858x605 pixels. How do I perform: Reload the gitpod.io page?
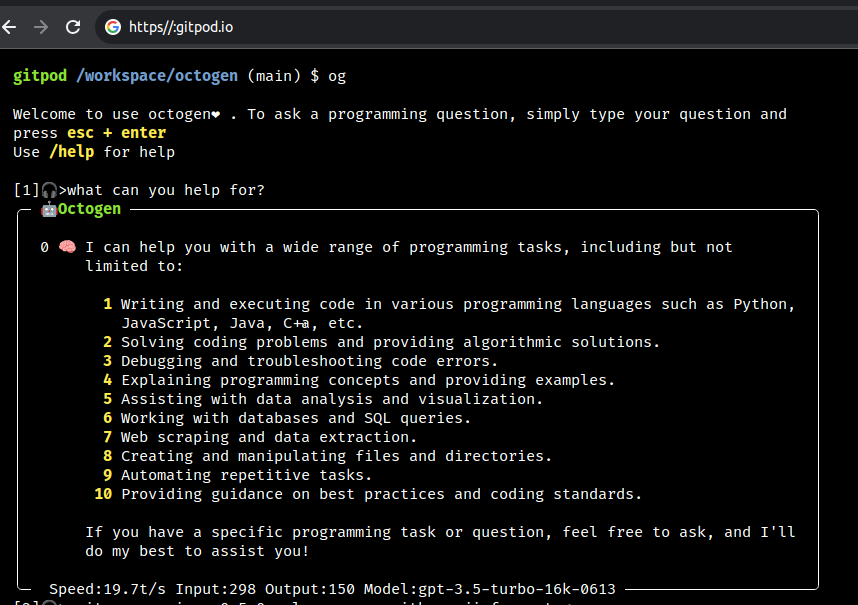pos(73,27)
